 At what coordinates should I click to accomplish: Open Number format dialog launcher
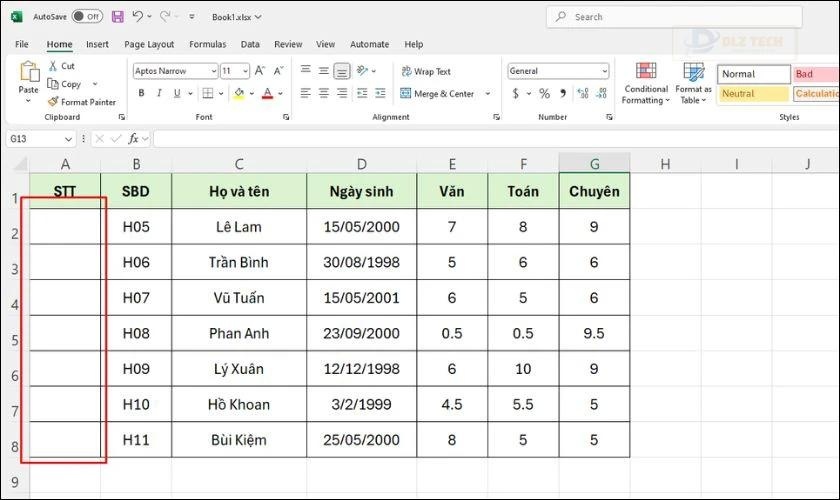[x=609, y=117]
